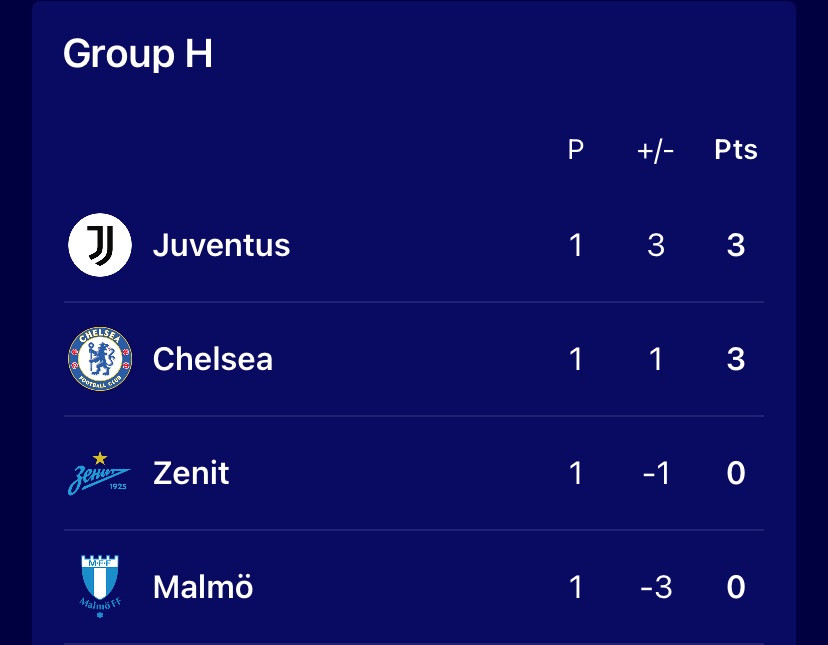Click Juventus goal difference value
Viewport: 828px width, 645px height.
[x=656, y=246]
